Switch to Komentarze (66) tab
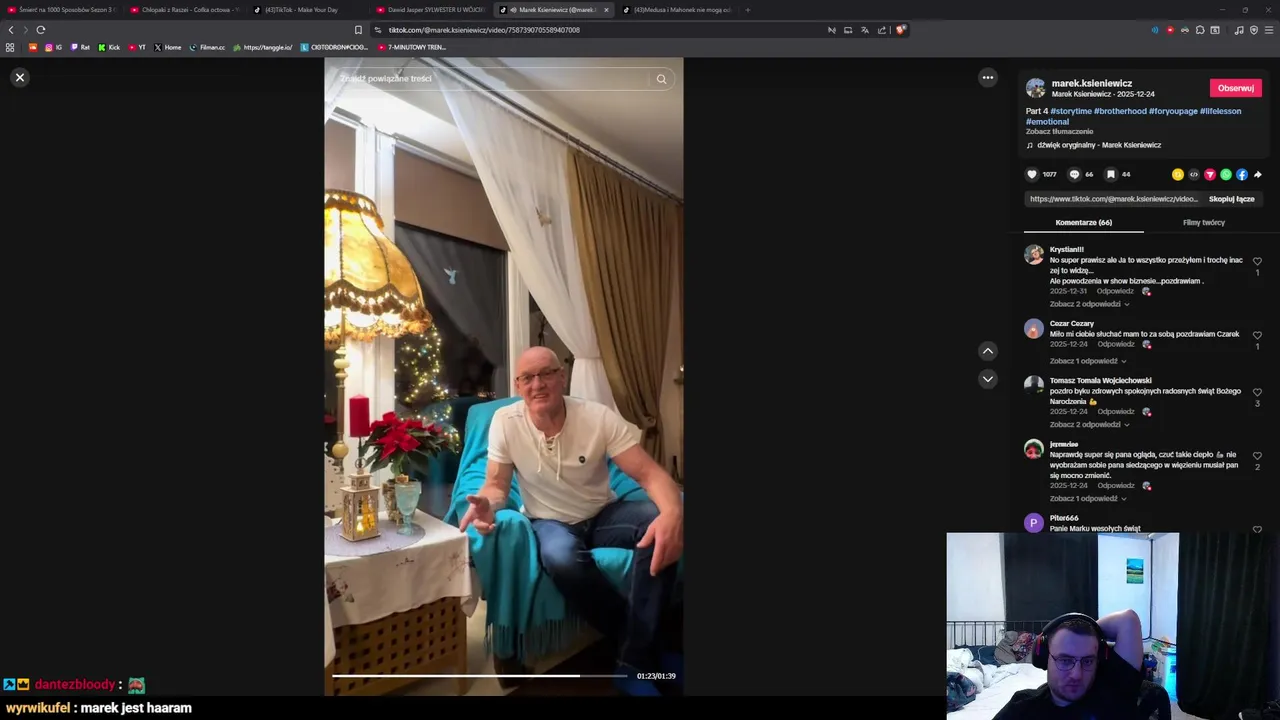The width and height of the screenshot is (1280, 720). coord(1083,222)
